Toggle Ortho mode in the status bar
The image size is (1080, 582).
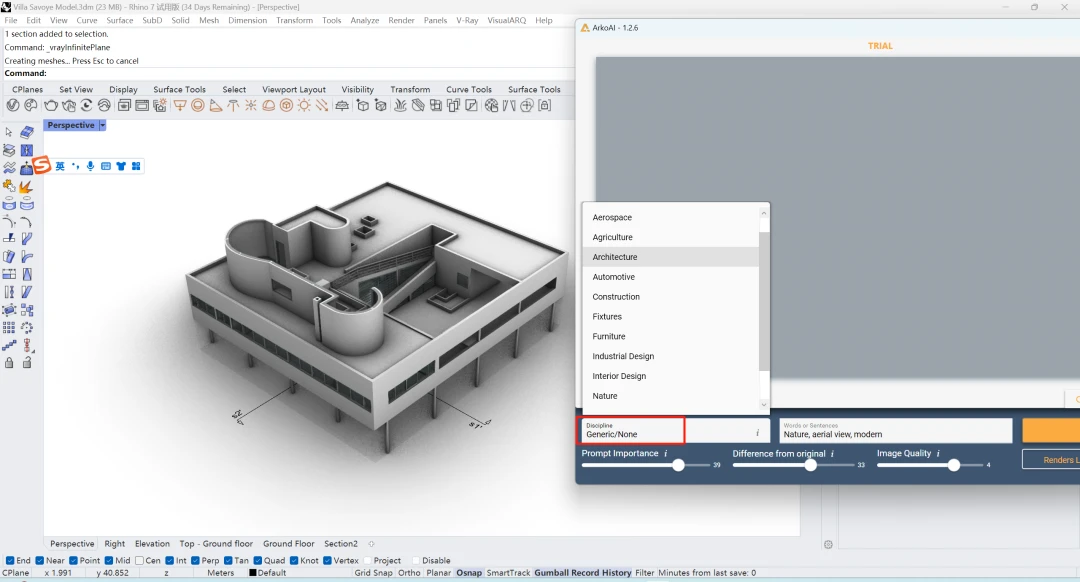409,573
